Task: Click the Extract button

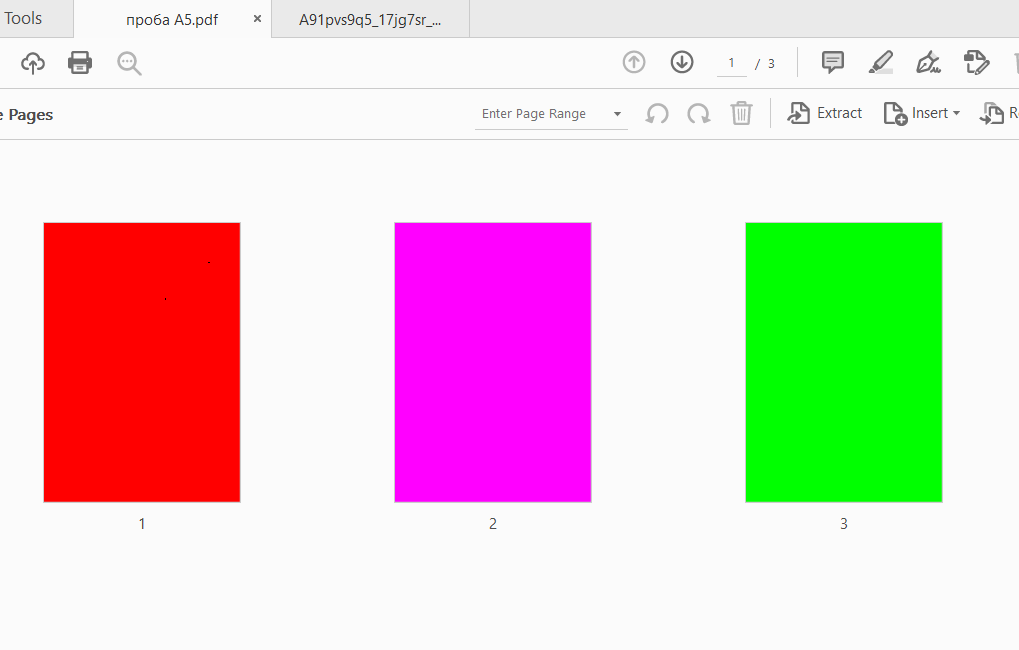Action: click(824, 113)
